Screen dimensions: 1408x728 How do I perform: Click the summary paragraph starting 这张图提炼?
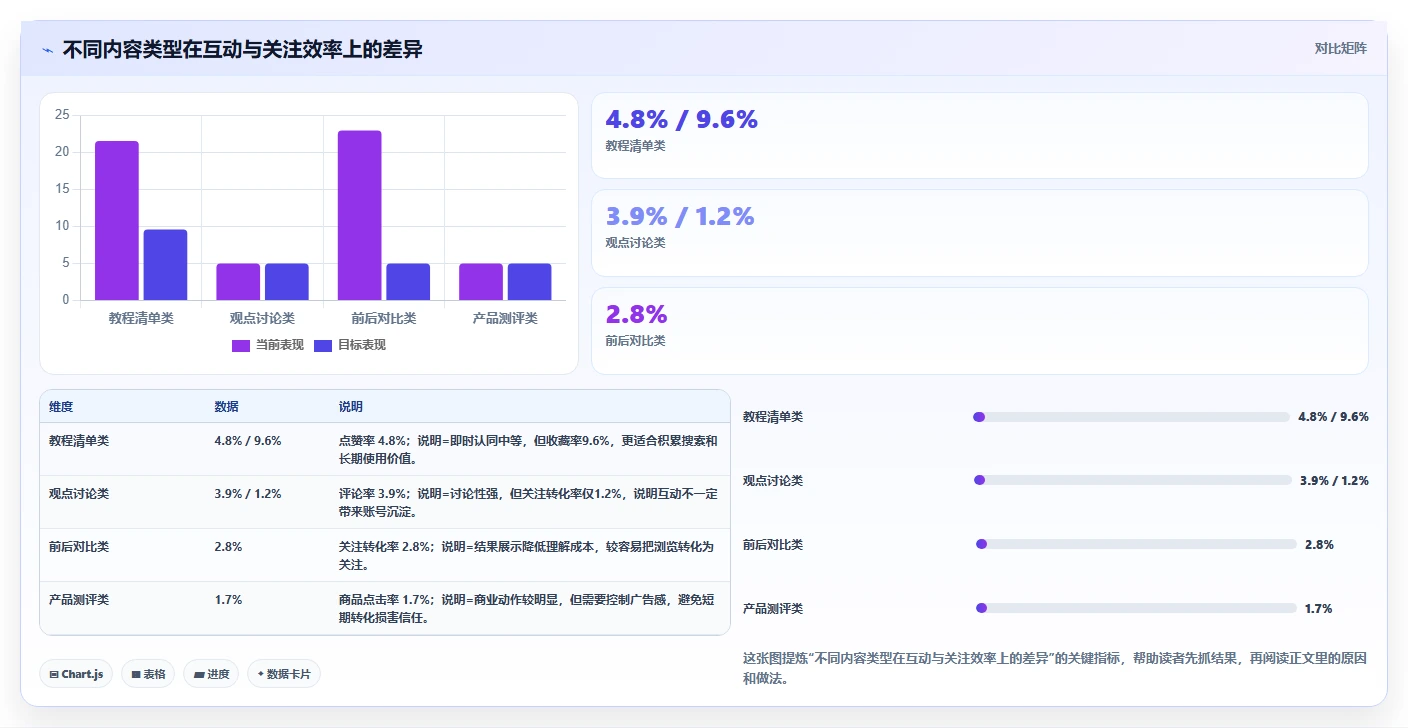(x=1055, y=669)
